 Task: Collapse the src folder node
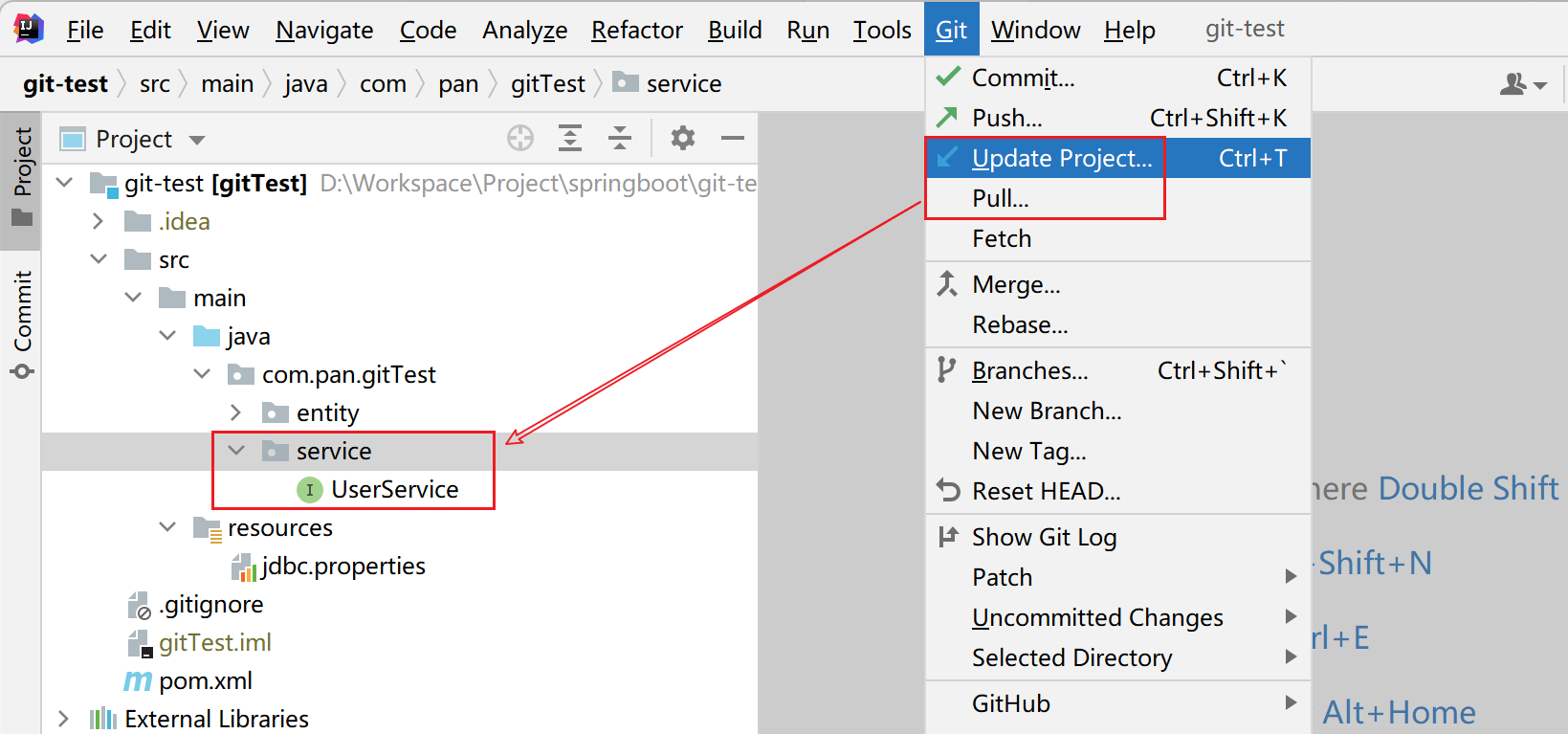point(98,259)
